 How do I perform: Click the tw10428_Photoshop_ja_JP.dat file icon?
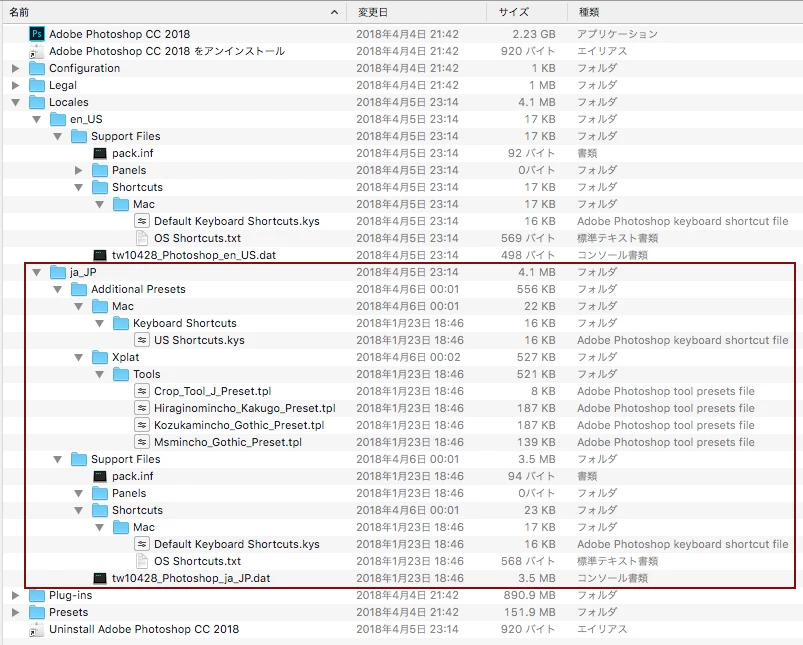(100, 578)
